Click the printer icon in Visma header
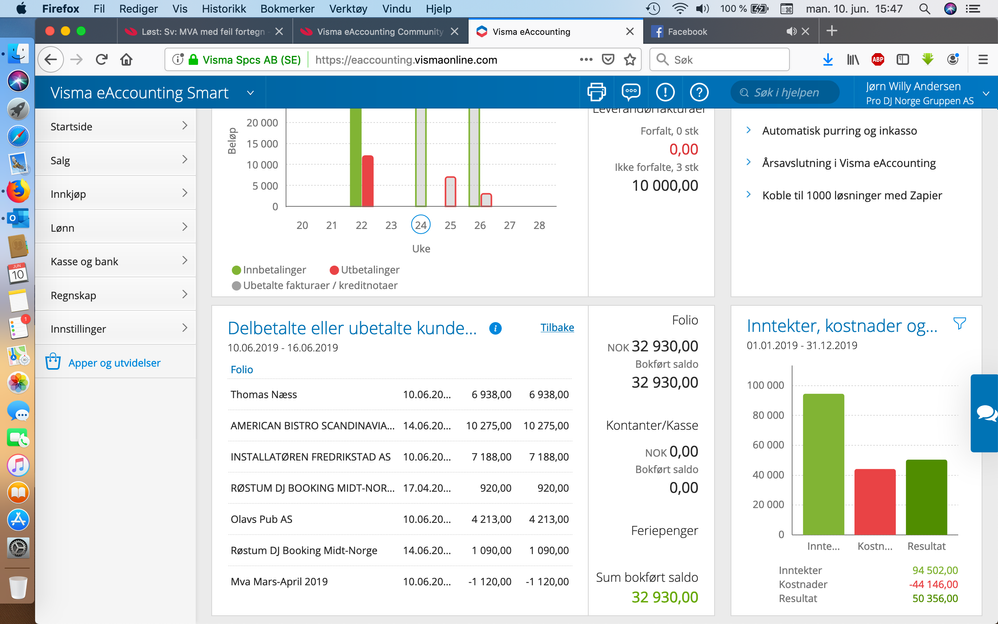The width and height of the screenshot is (998, 624). 596,92
